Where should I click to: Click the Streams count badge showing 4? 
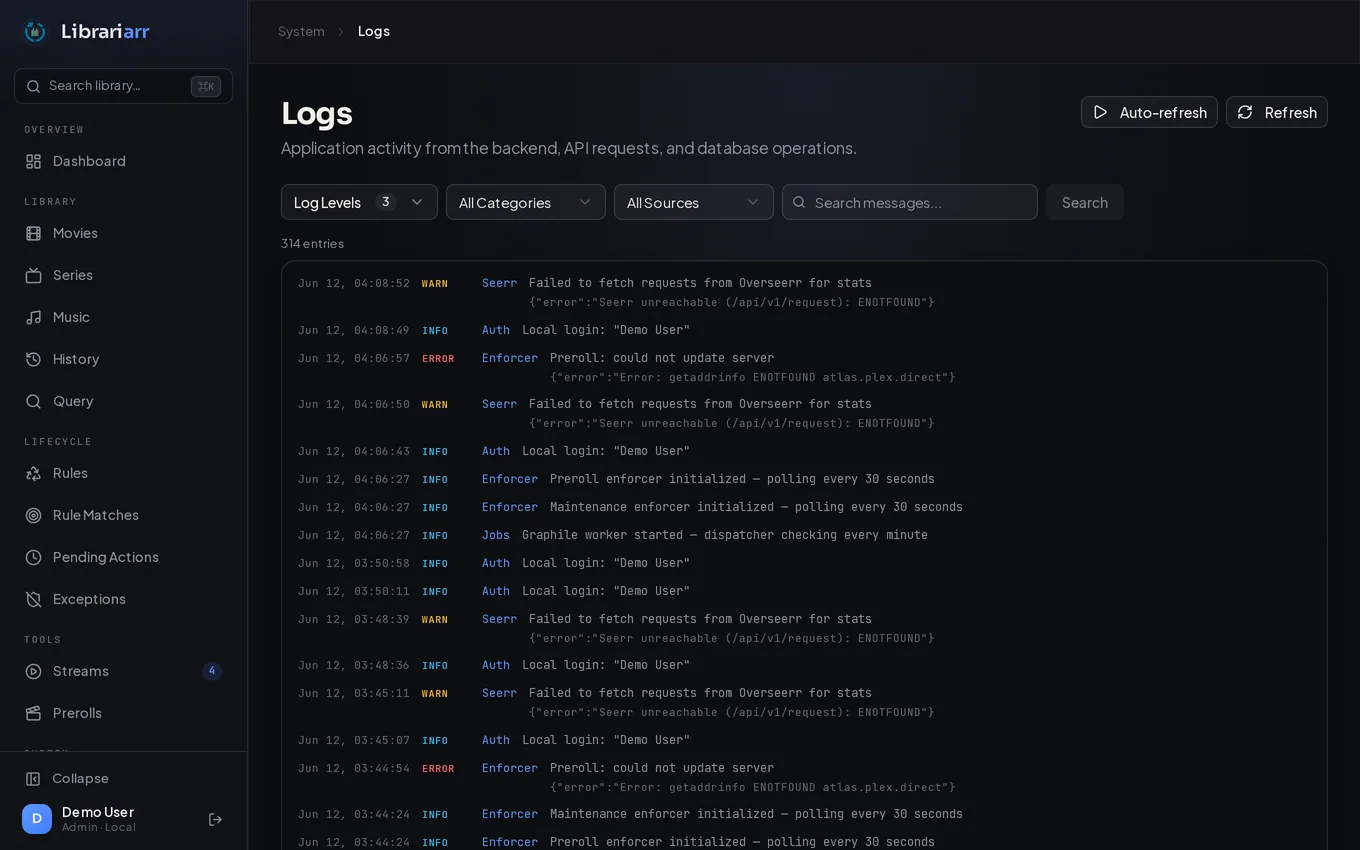pos(212,671)
